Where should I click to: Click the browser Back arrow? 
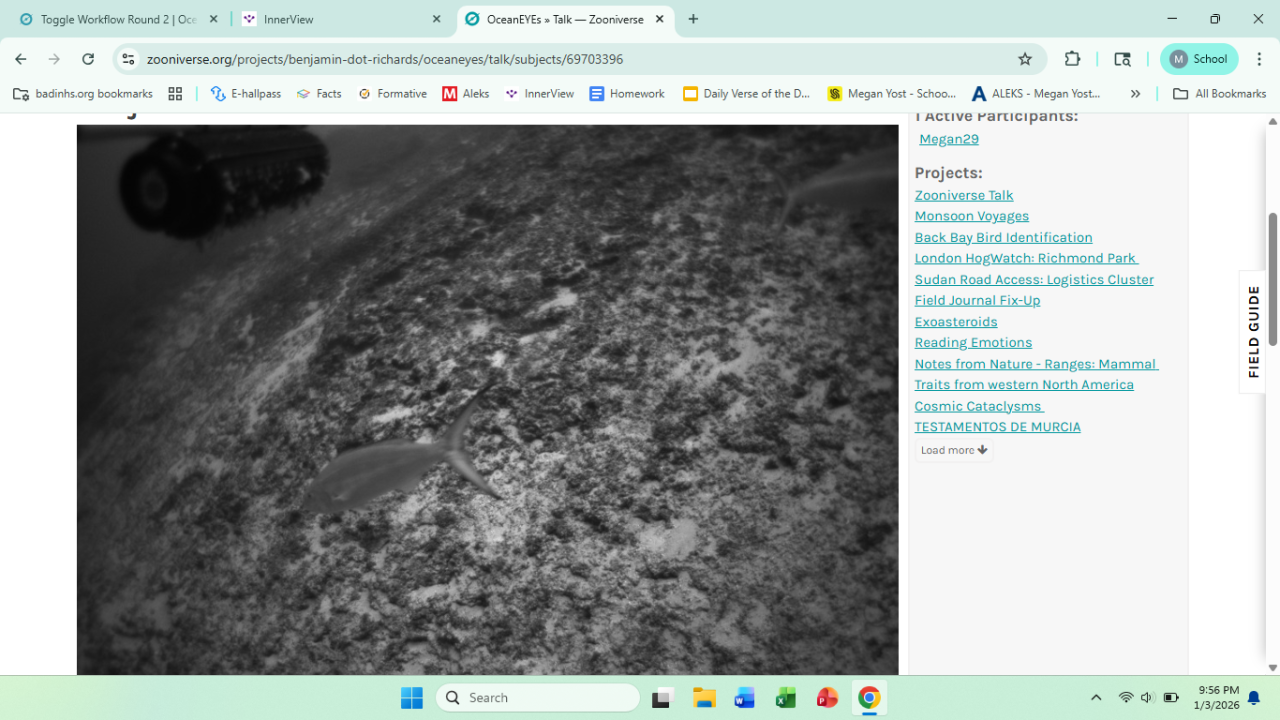click(x=21, y=59)
